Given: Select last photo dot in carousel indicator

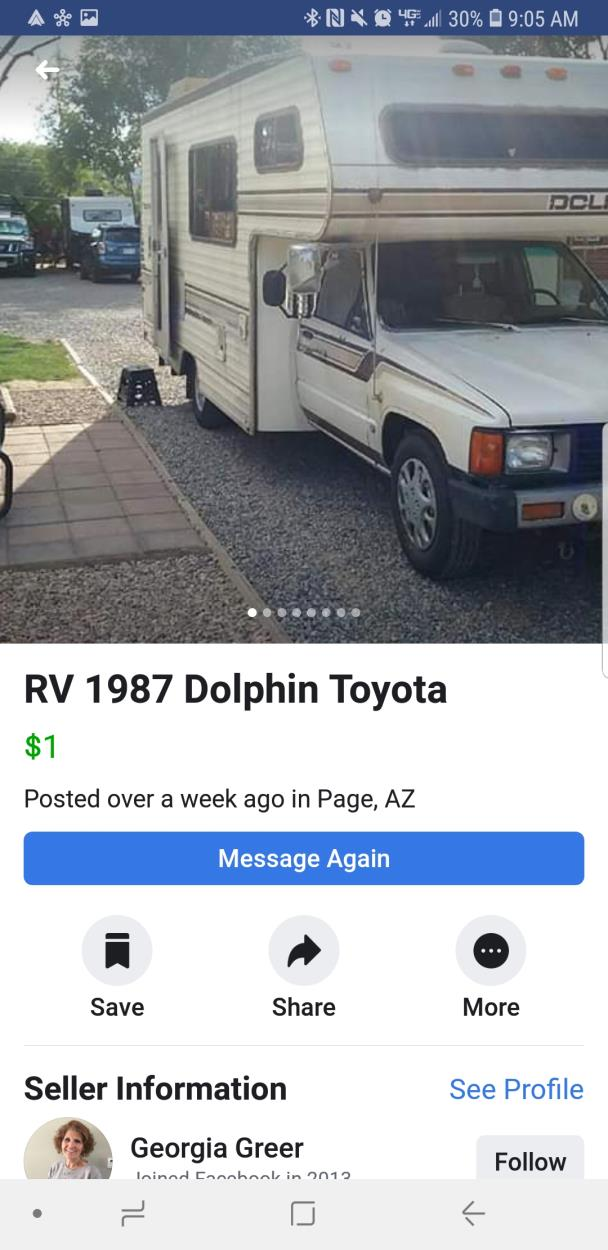Looking at the screenshot, I should coord(356,612).
